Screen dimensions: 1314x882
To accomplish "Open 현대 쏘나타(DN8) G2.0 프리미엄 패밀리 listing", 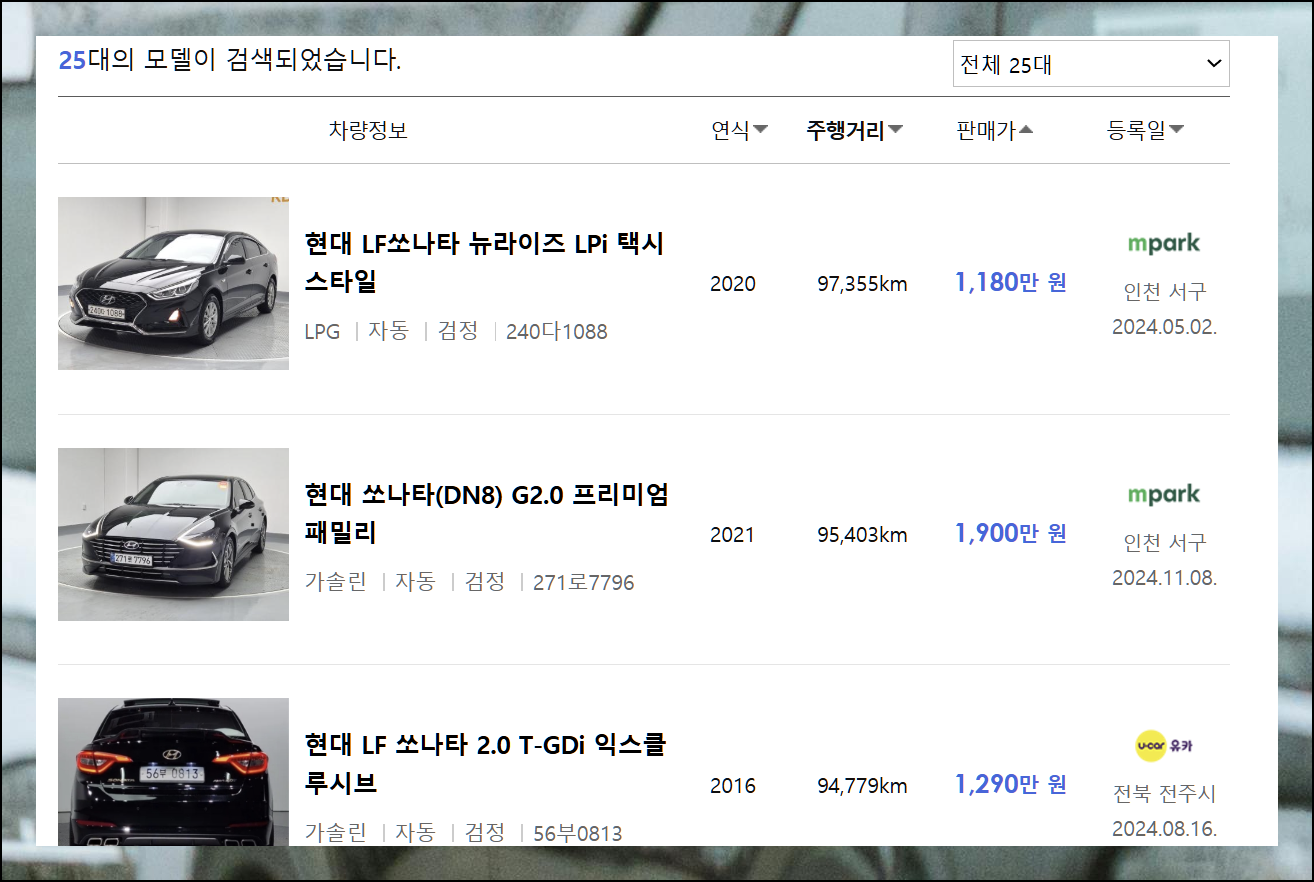I will pos(487,513).
